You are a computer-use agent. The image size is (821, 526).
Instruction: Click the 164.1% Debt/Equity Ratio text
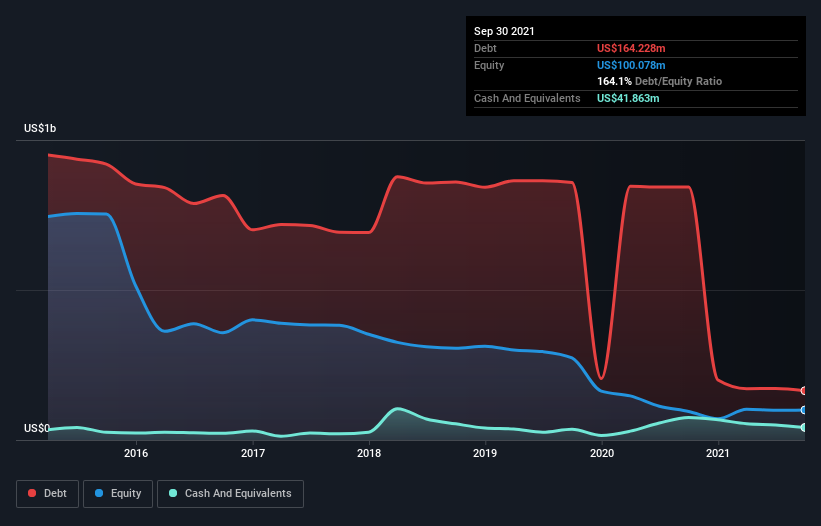coord(659,82)
